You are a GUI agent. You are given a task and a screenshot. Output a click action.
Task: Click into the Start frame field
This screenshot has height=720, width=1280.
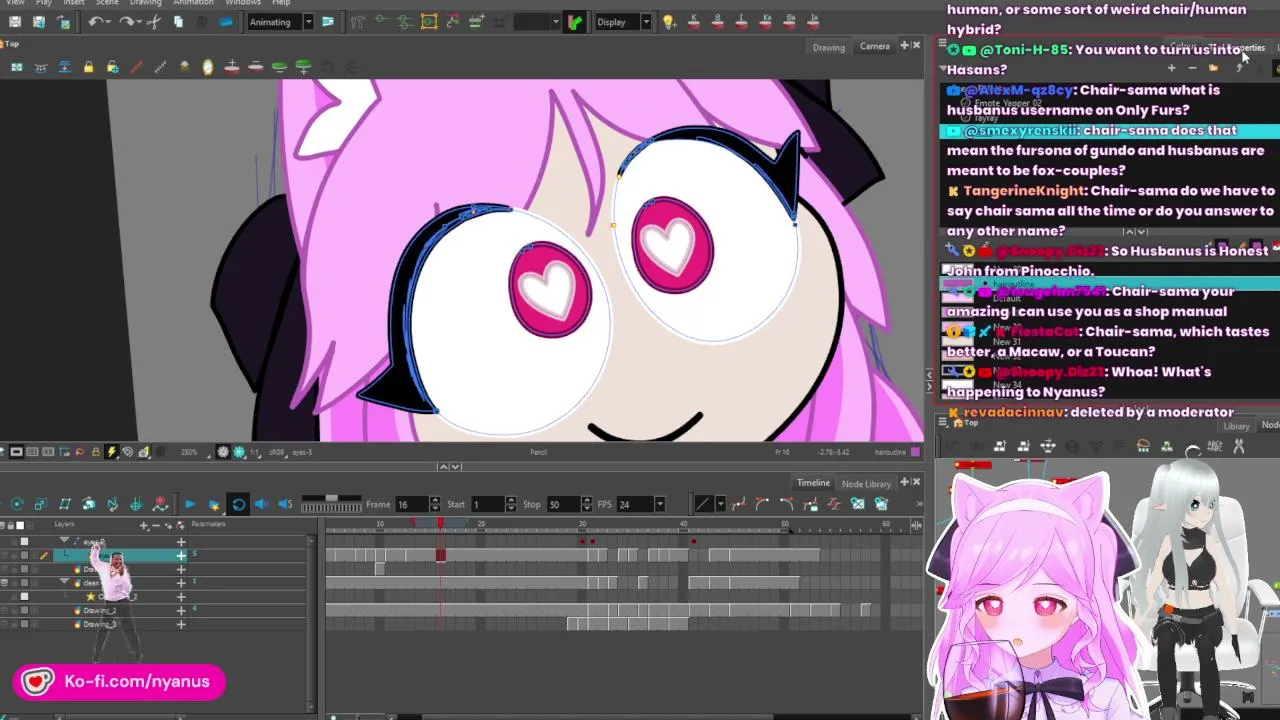pyautogui.click(x=488, y=504)
